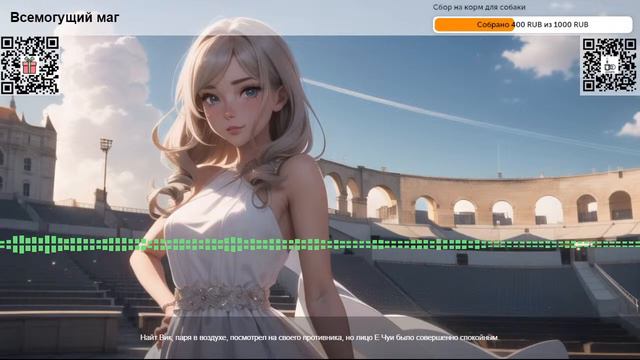
Task: Click the QR code with coffee cup
Action: pyautogui.click(x=609, y=65)
